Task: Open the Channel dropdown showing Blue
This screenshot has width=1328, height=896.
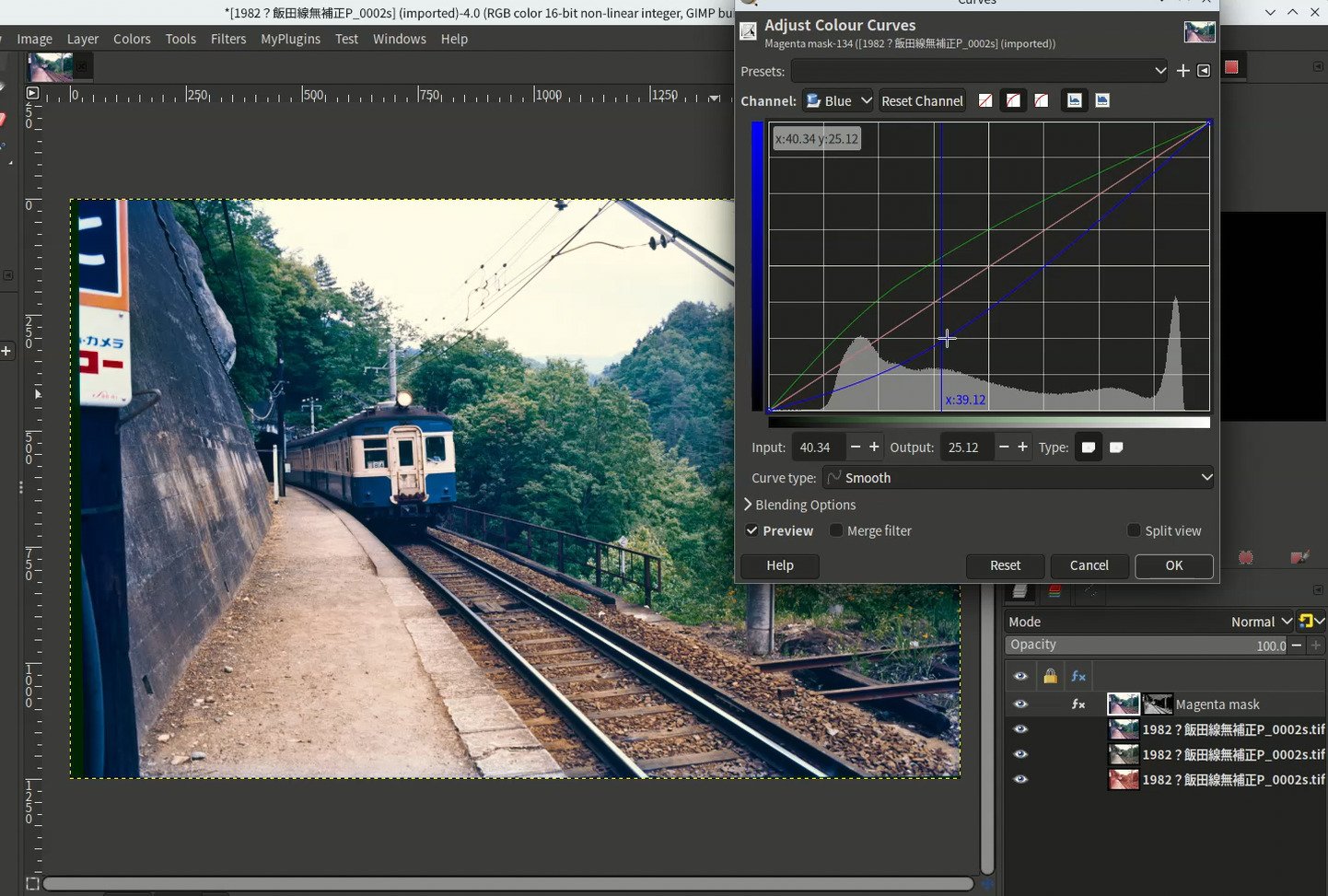Action: (838, 100)
